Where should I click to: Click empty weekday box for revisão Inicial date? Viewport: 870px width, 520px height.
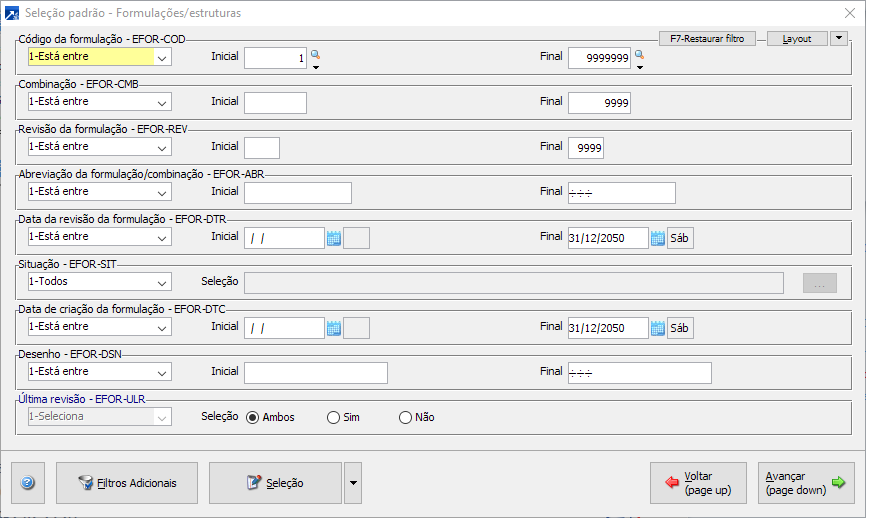click(x=356, y=238)
